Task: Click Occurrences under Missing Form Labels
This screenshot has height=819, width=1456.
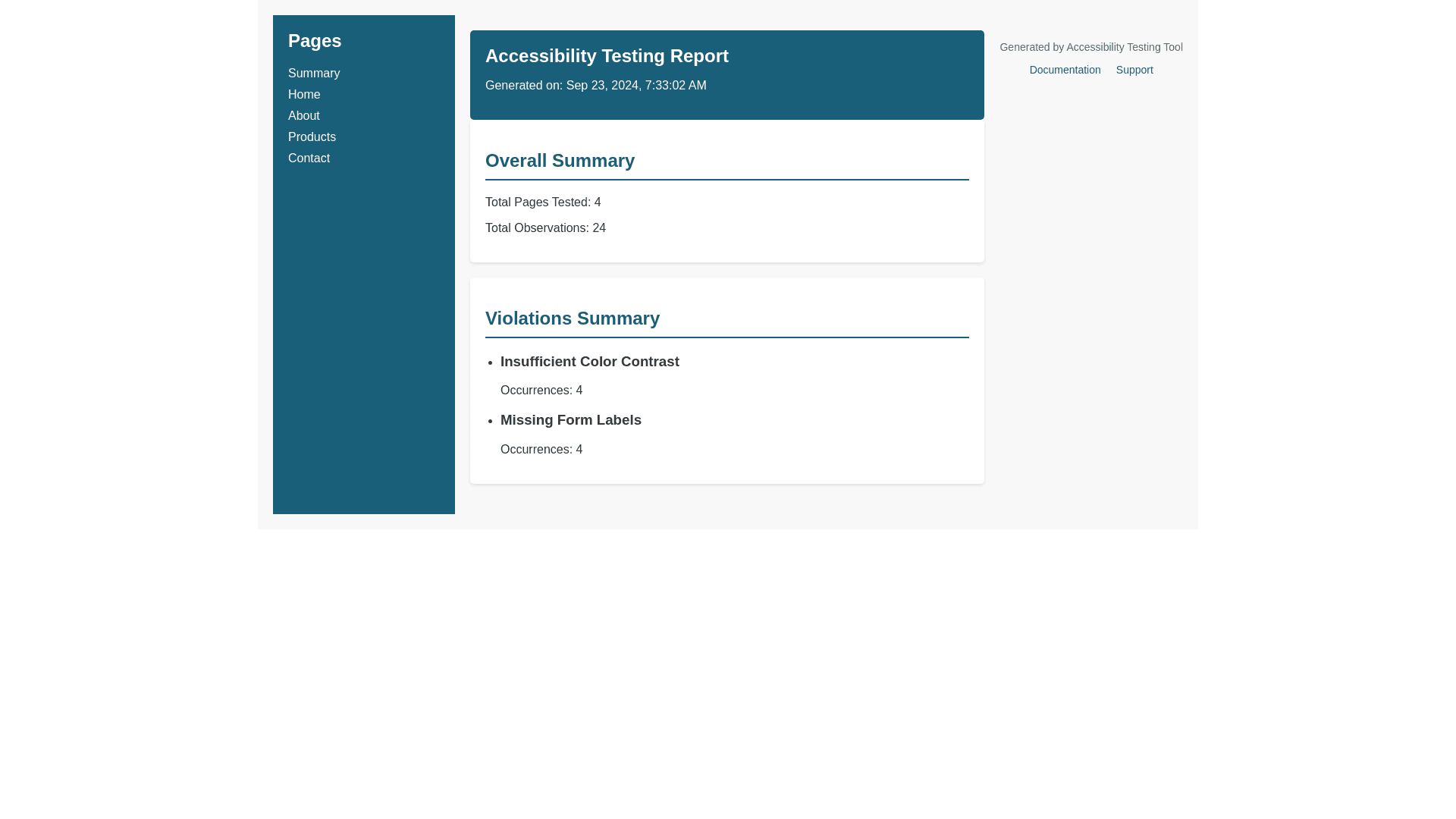Action: click(541, 450)
